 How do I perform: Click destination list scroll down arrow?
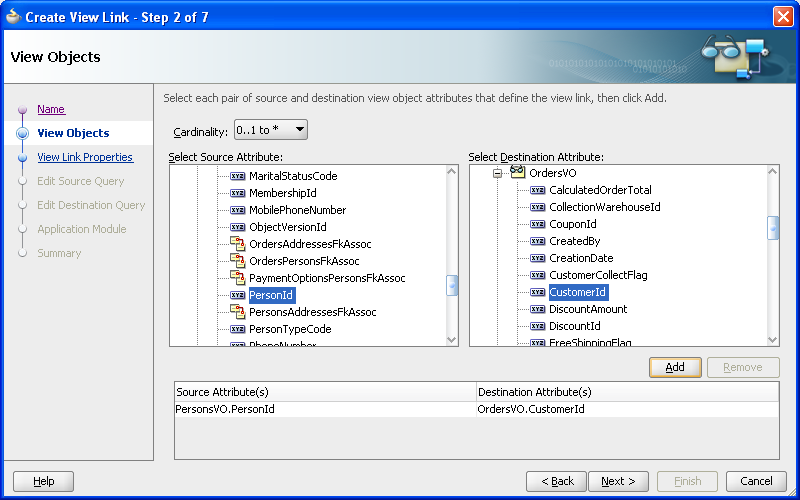(773, 340)
